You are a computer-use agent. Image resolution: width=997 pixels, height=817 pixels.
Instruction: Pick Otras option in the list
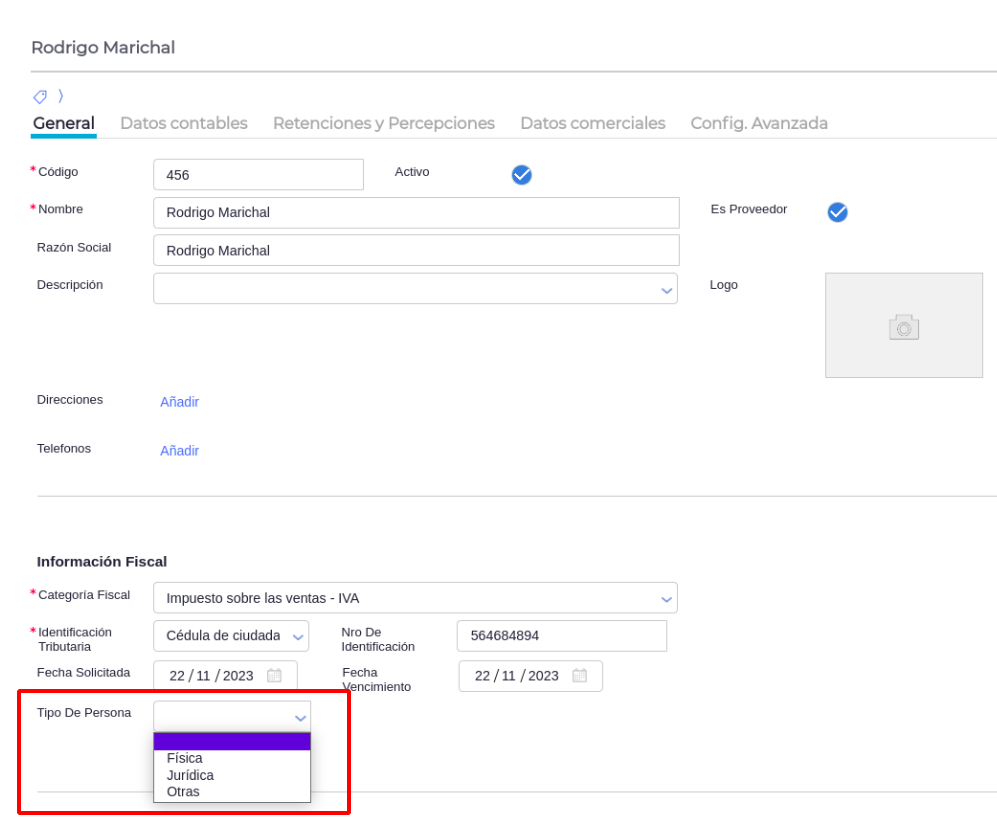point(183,792)
